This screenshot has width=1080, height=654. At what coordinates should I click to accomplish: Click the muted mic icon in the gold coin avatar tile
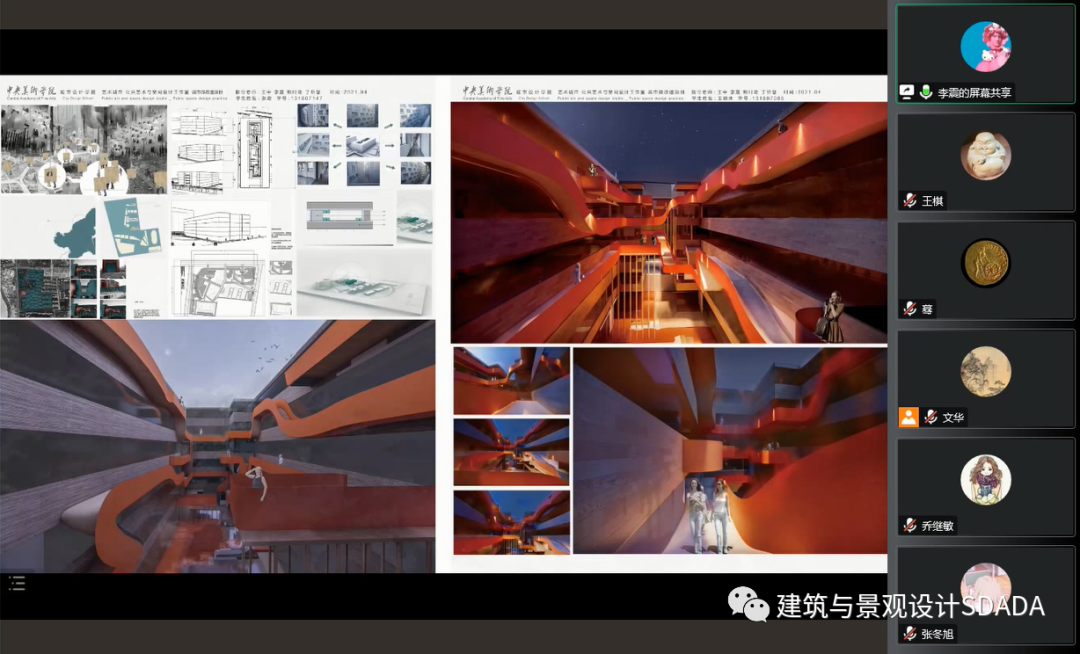point(909,309)
